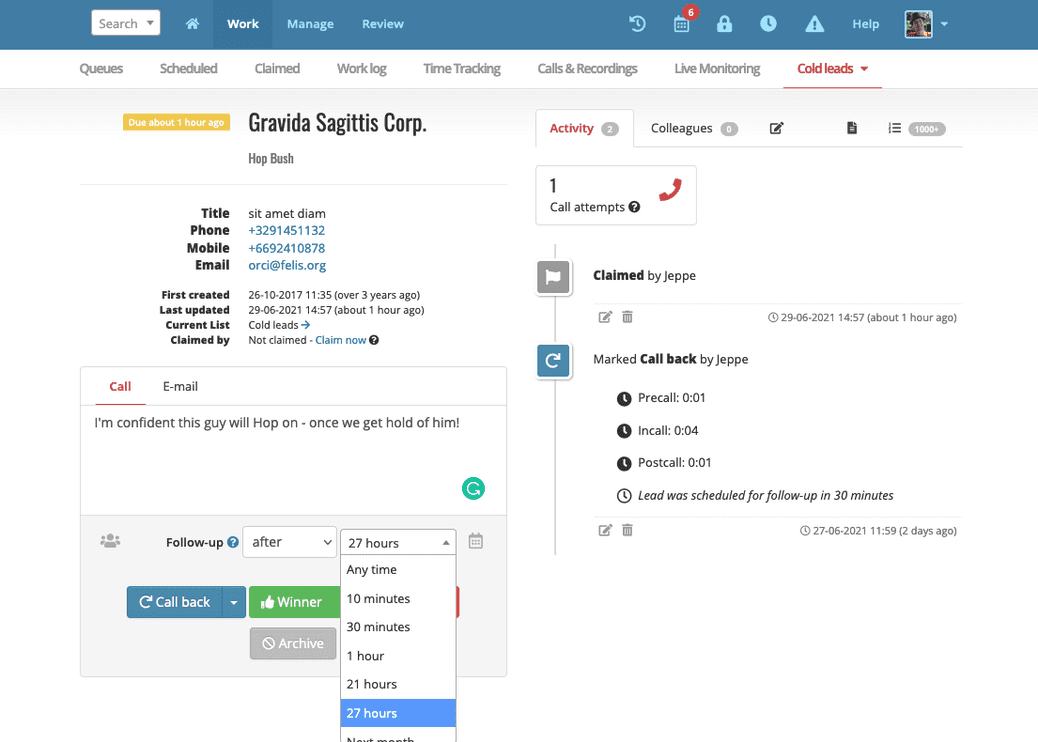Click the user avatar picture
The image size is (1038, 742).
pos(918,24)
